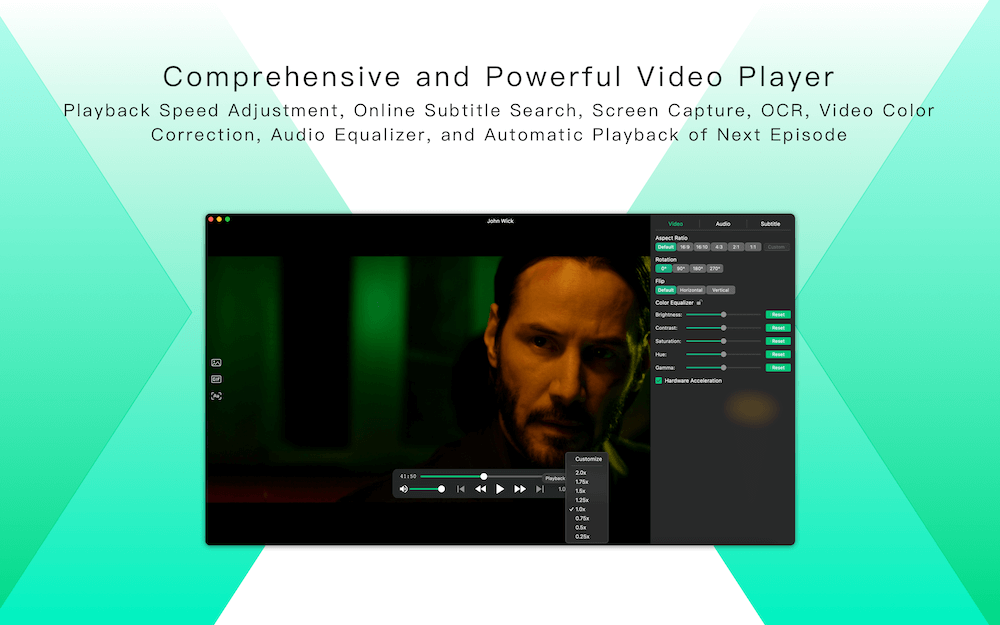1000x625 pixels.
Task: Select the GIF recording icon on the left
Action: click(x=216, y=379)
